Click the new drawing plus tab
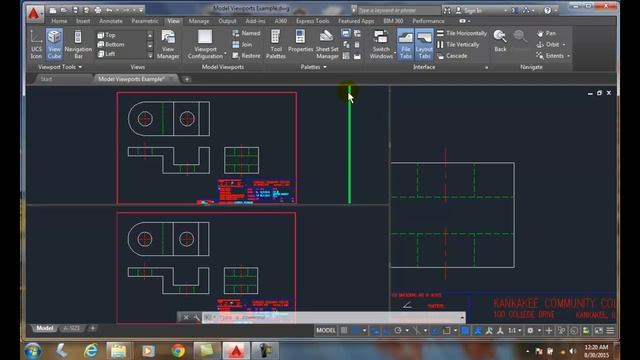This screenshot has height=360, width=640. tap(187, 79)
